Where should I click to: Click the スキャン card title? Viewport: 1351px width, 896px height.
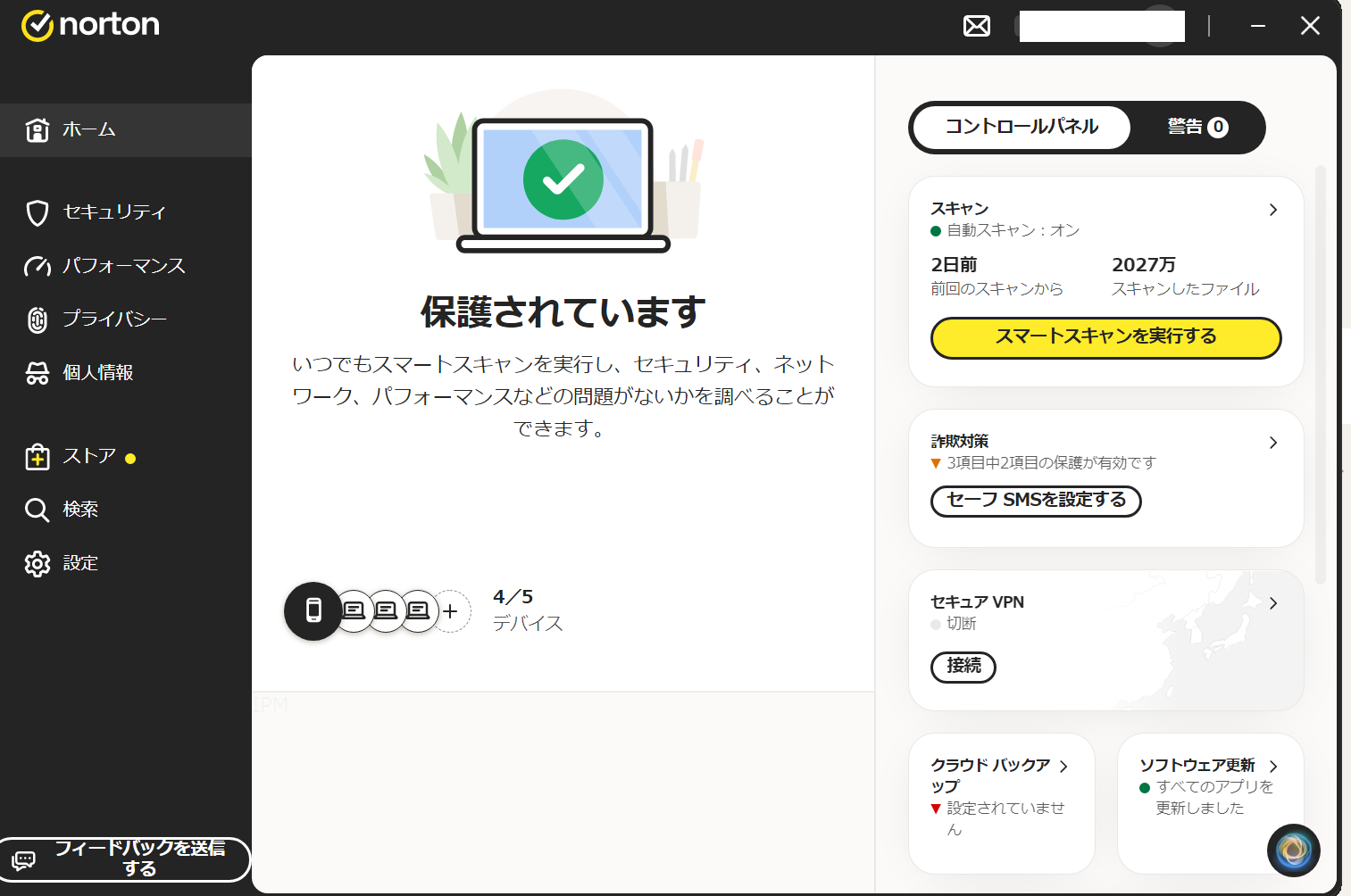[960, 209]
